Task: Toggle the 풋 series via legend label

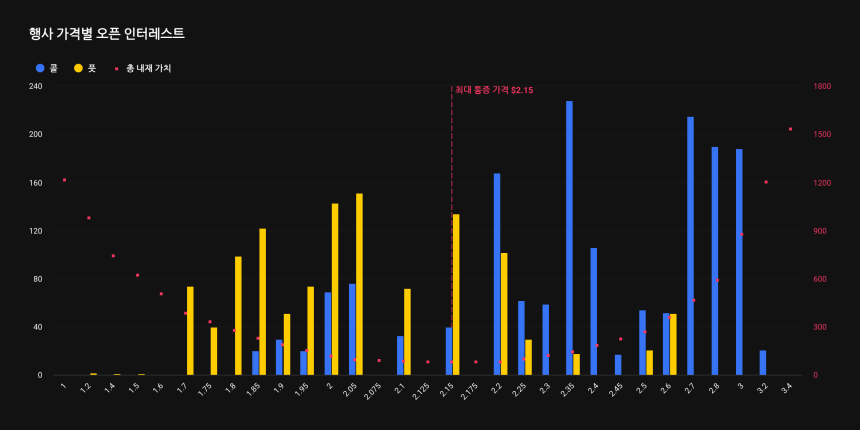Action: (x=92, y=68)
